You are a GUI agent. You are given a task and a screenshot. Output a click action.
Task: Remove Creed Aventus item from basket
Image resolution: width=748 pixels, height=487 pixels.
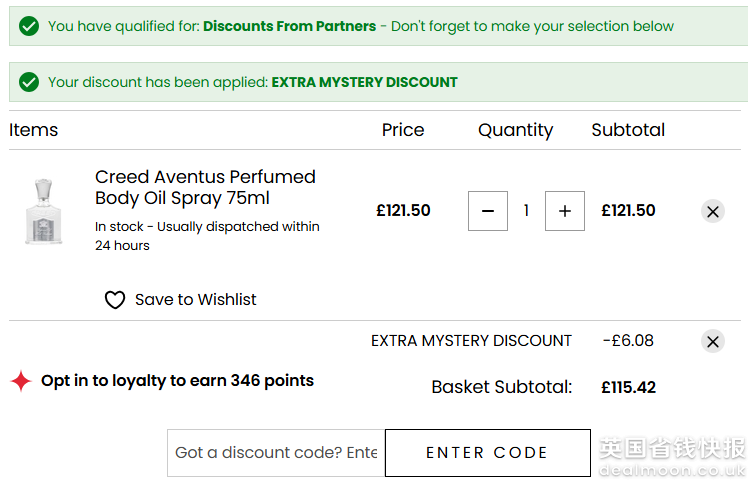712,211
